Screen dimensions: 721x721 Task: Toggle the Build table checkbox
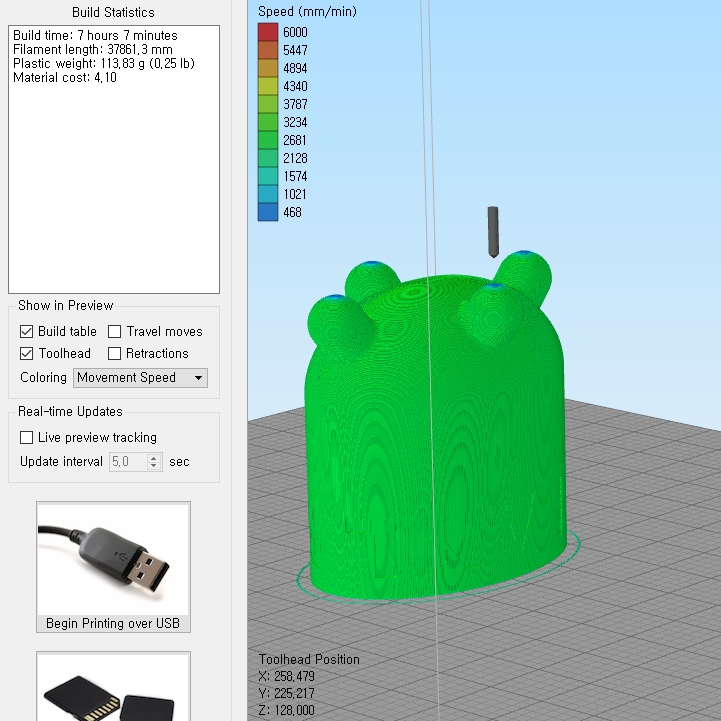pos(27,332)
